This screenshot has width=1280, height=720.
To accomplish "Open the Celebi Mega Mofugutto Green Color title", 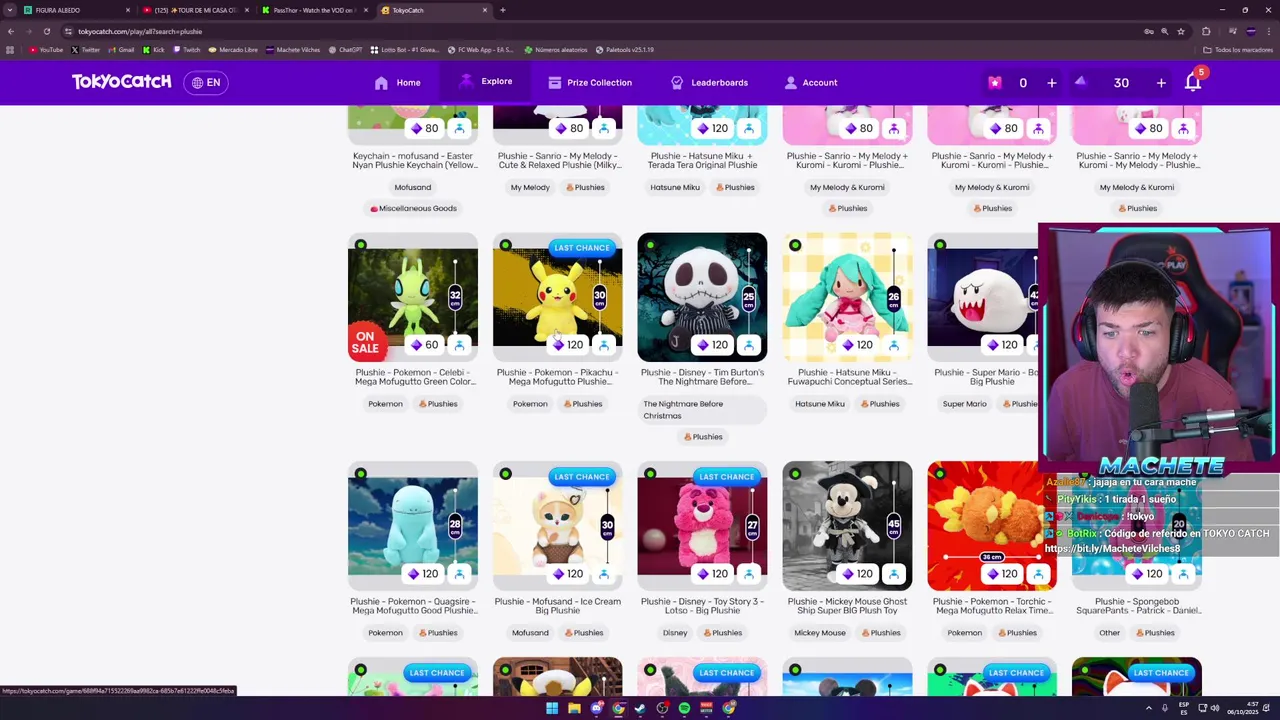I will pos(415,377).
